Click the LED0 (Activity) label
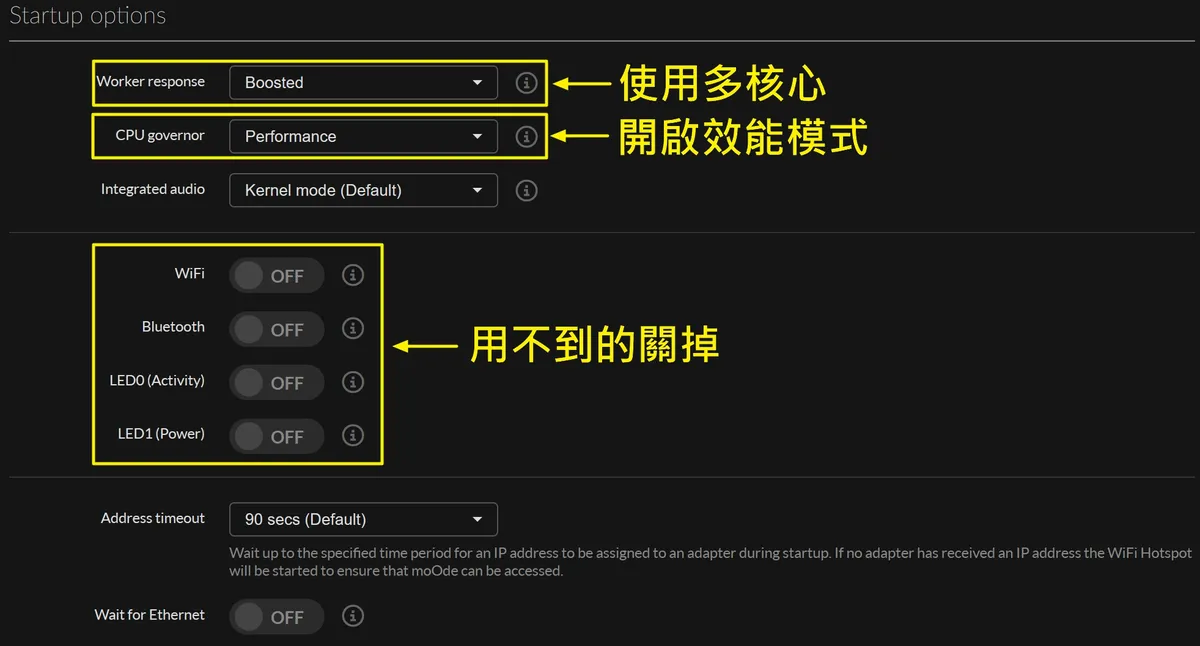Image resolution: width=1200 pixels, height=646 pixels. click(157, 380)
